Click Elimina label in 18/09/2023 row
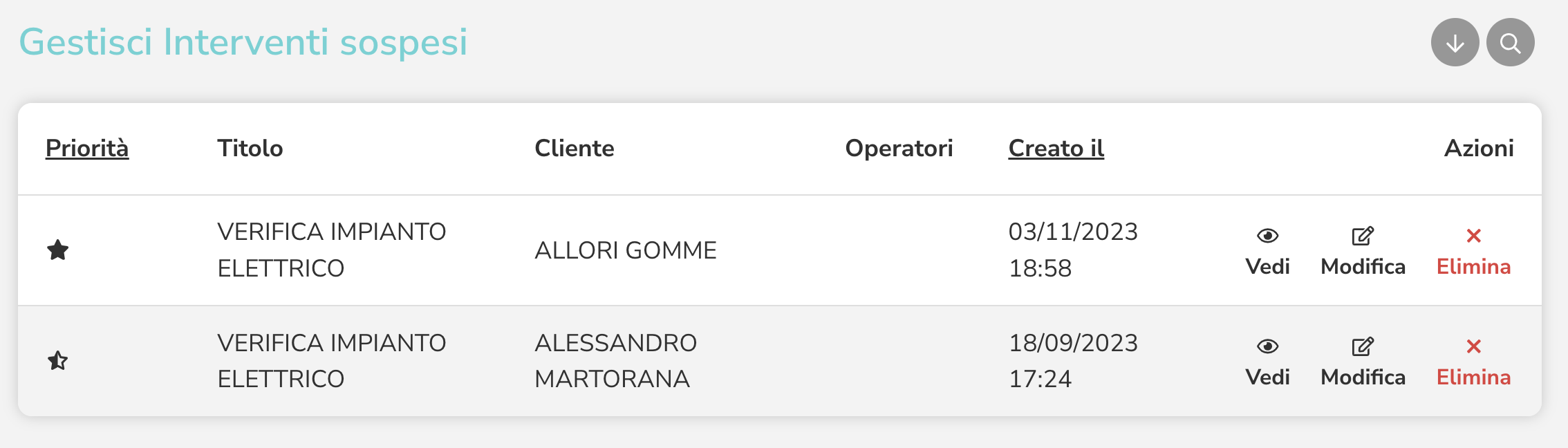The height and width of the screenshot is (448, 1568). (1473, 377)
